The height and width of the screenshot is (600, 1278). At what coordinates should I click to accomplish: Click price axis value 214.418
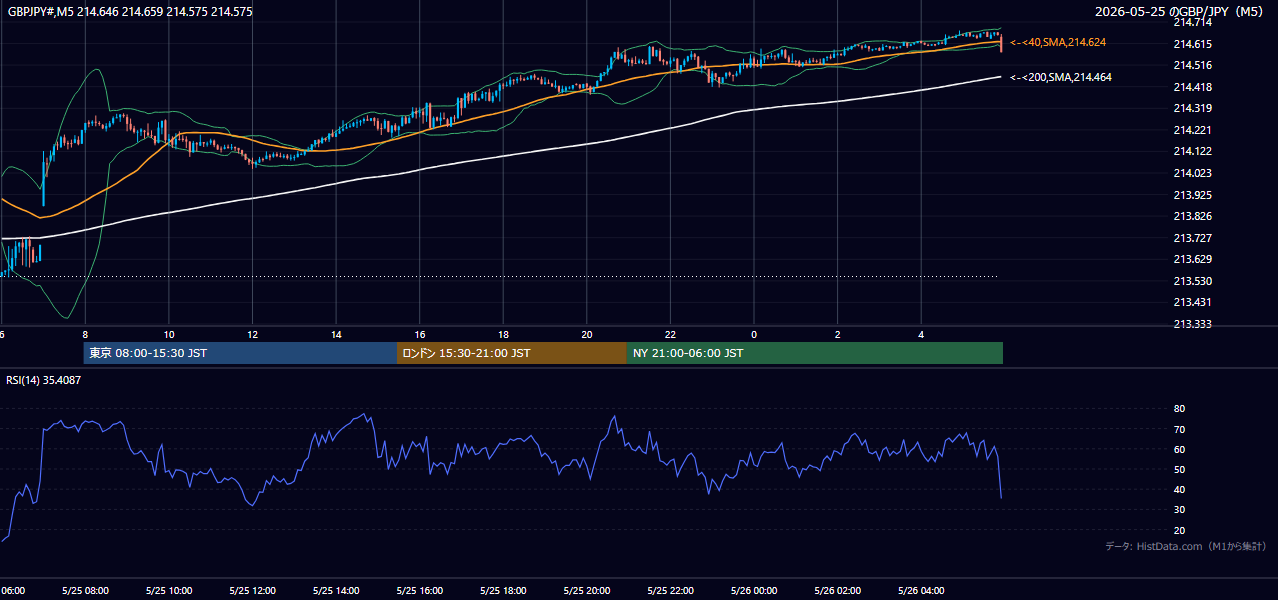1192,87
